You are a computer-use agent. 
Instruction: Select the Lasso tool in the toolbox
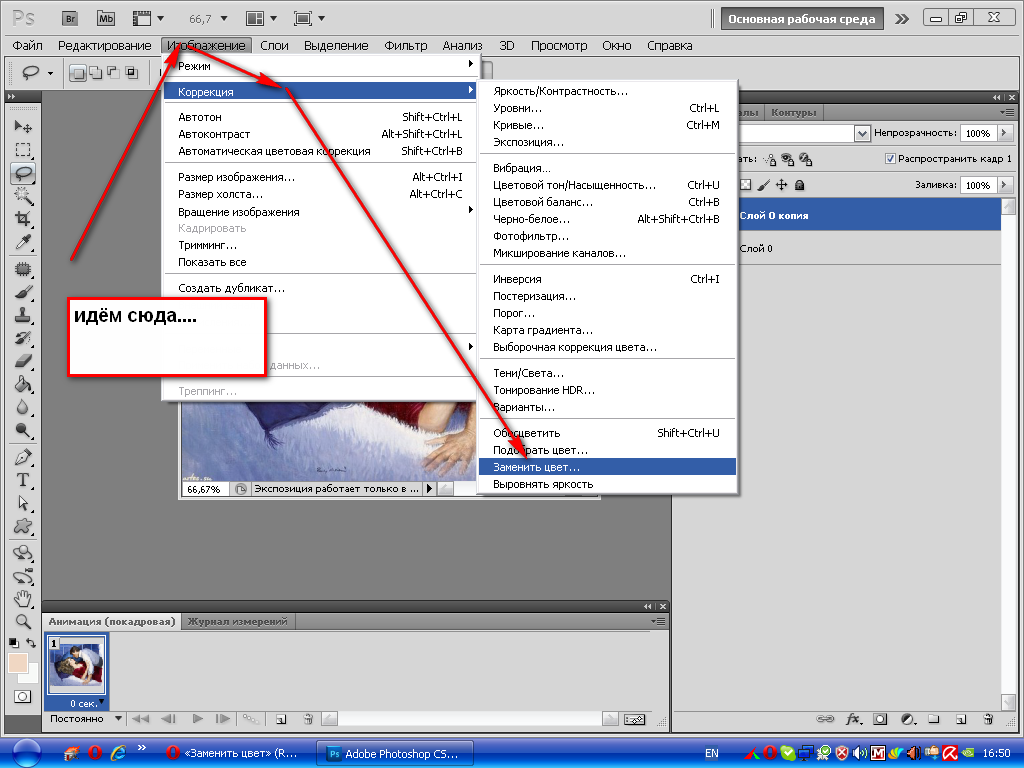click(24, 173)
